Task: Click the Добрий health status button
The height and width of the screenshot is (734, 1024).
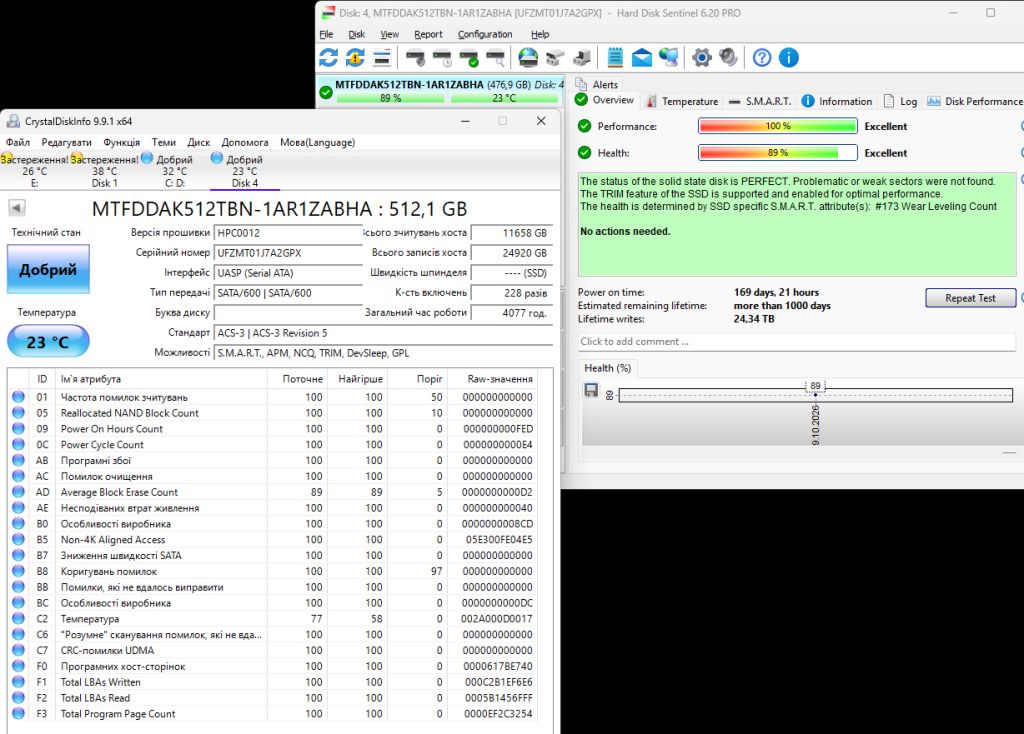Action: [48, 269]
